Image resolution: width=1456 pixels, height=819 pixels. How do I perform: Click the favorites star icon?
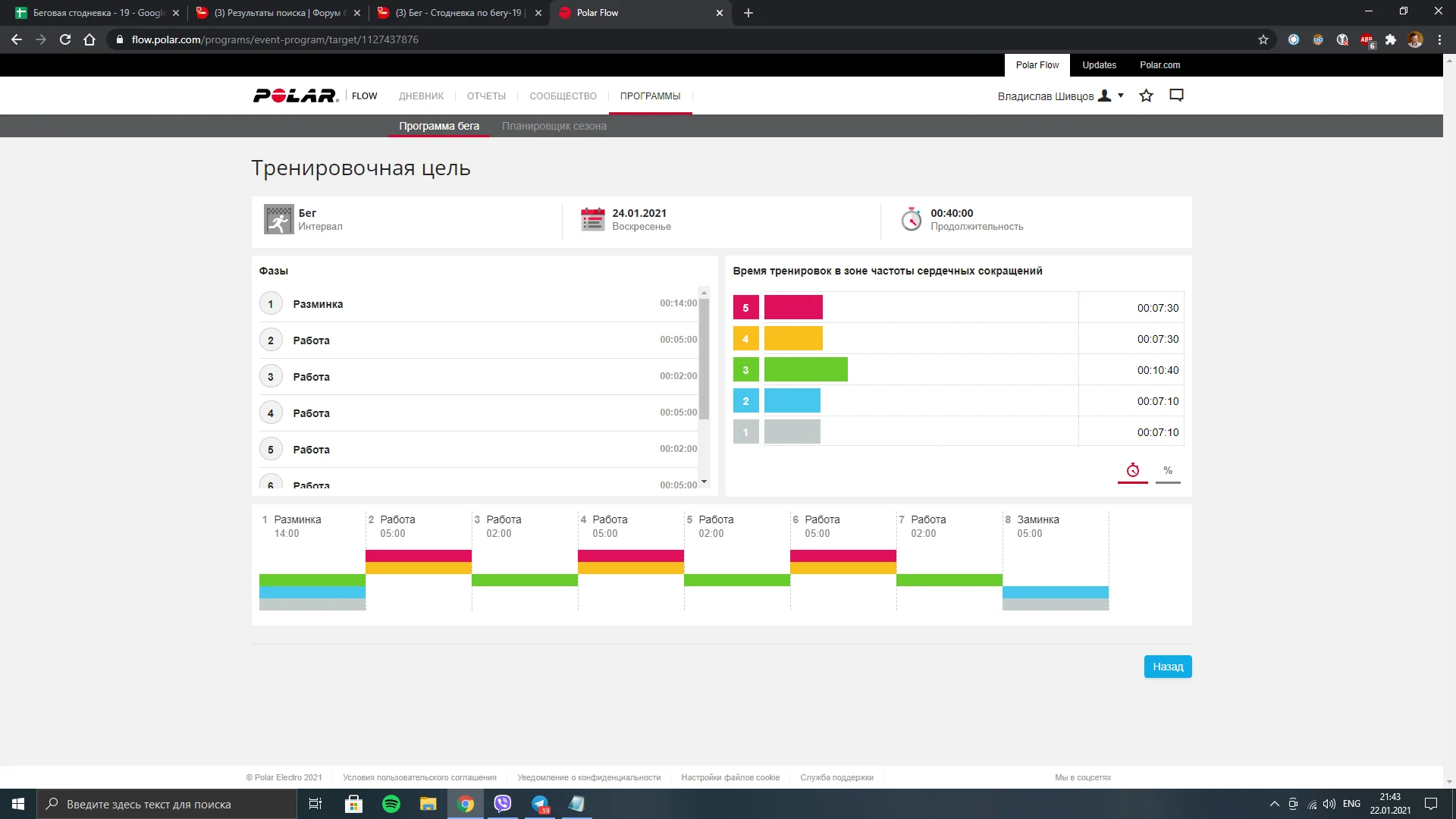pyautogui.click(x=1146, y=96)
